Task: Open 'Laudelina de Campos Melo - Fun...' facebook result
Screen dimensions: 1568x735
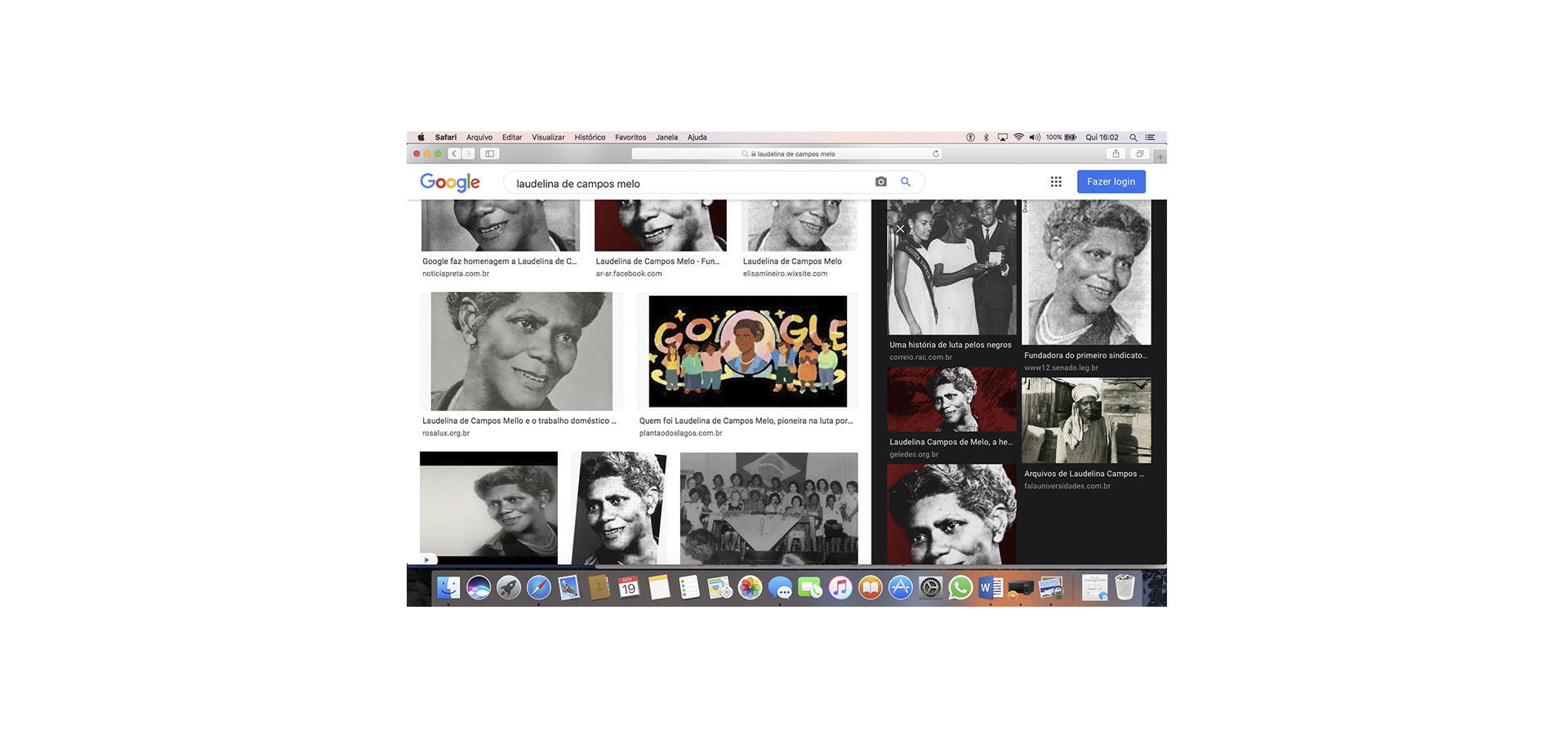Action: point(657,261)
